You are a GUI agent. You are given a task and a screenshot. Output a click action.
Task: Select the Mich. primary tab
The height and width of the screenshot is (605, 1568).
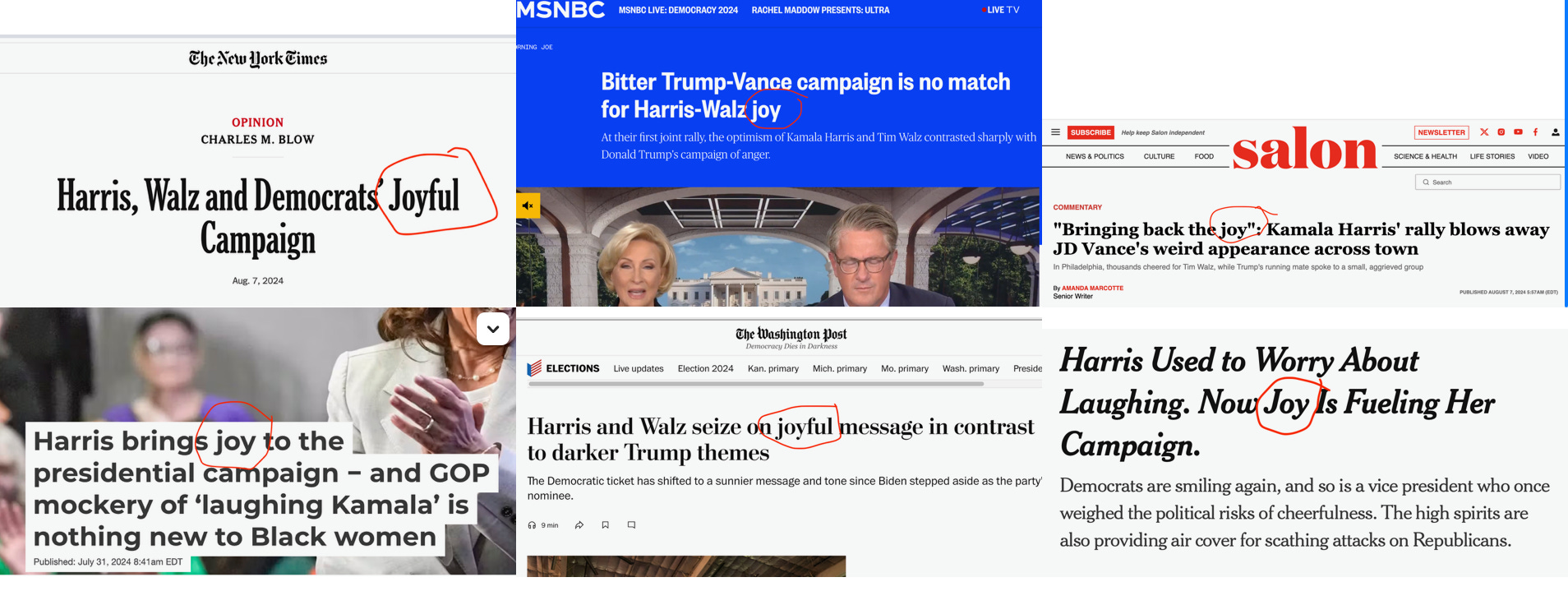(840, 368)
